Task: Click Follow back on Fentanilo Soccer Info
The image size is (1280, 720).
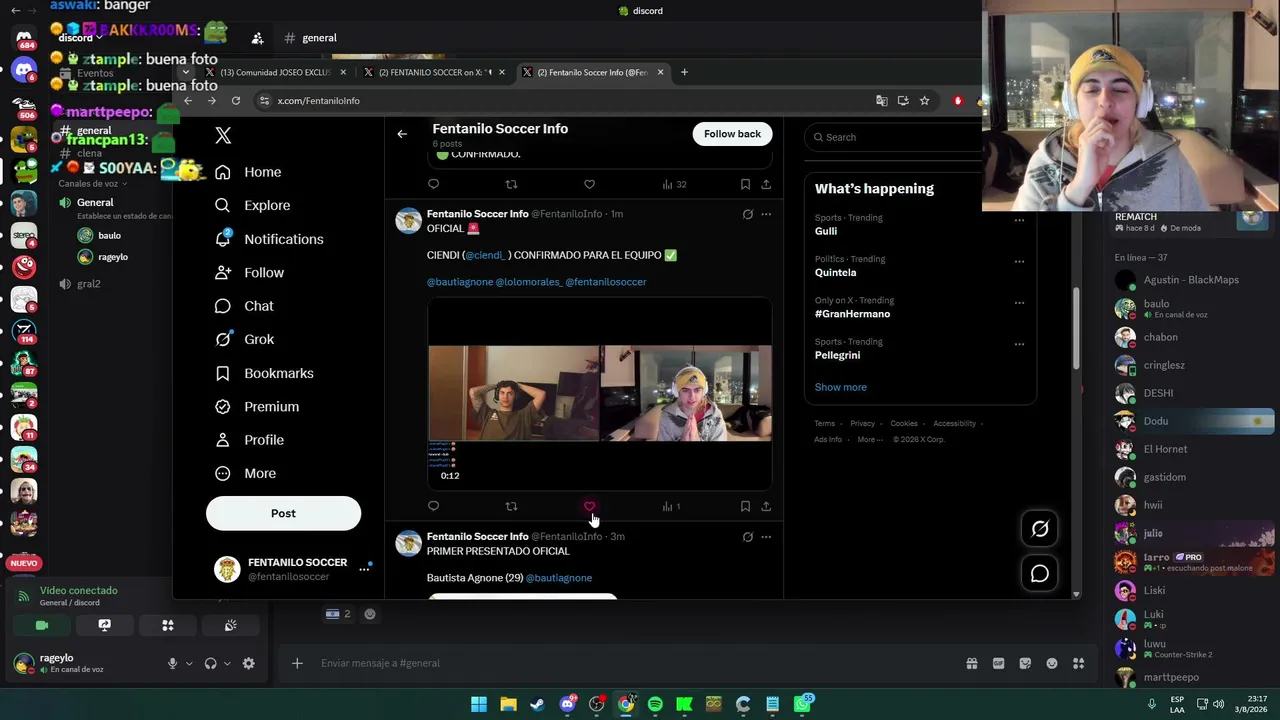Action: click(732, 134)
